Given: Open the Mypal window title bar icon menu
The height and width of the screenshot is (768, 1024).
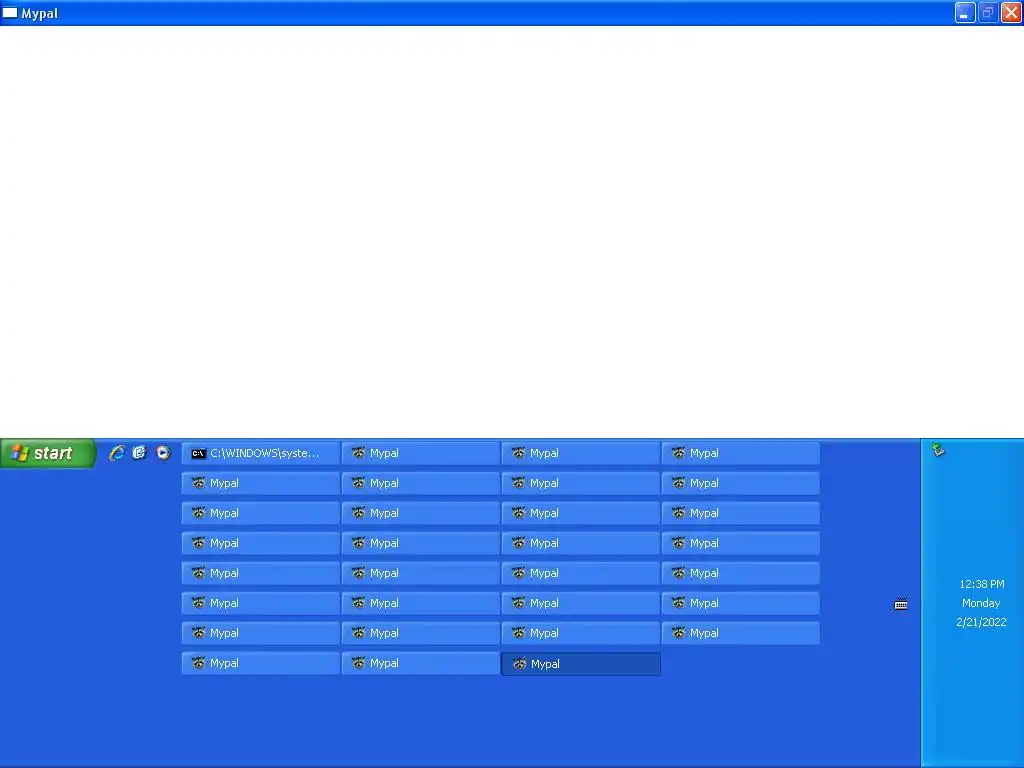Looking at the screenshot, I should click(x=10, y=12).
